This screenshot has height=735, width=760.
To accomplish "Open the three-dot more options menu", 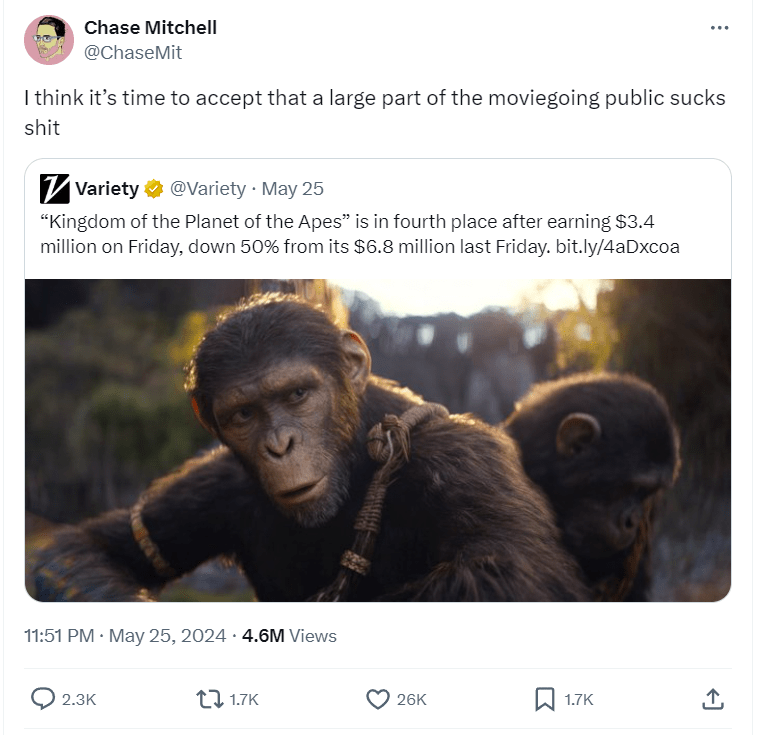I will [x=719, y=28].
